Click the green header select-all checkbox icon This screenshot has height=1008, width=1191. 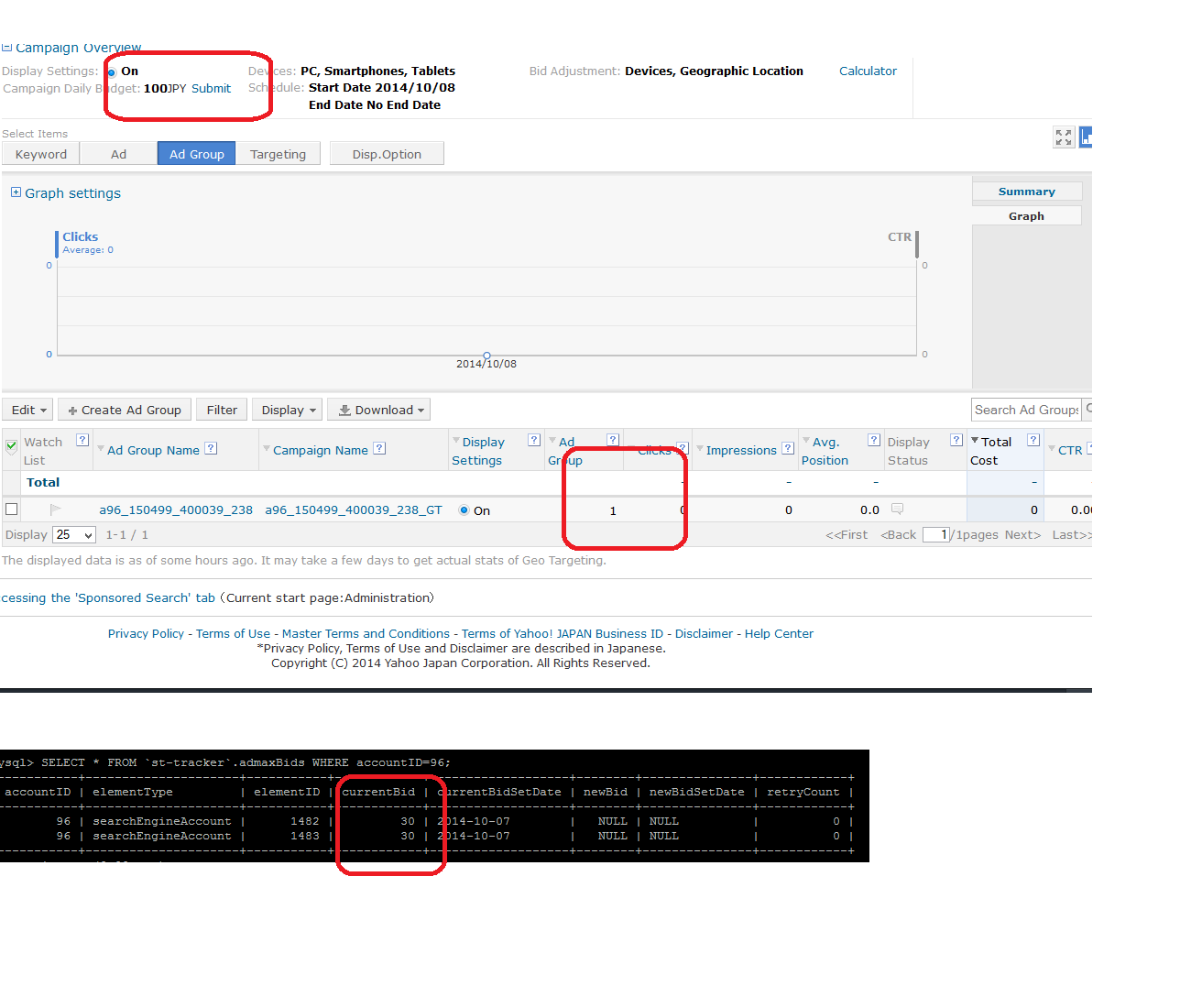(11, 446)
